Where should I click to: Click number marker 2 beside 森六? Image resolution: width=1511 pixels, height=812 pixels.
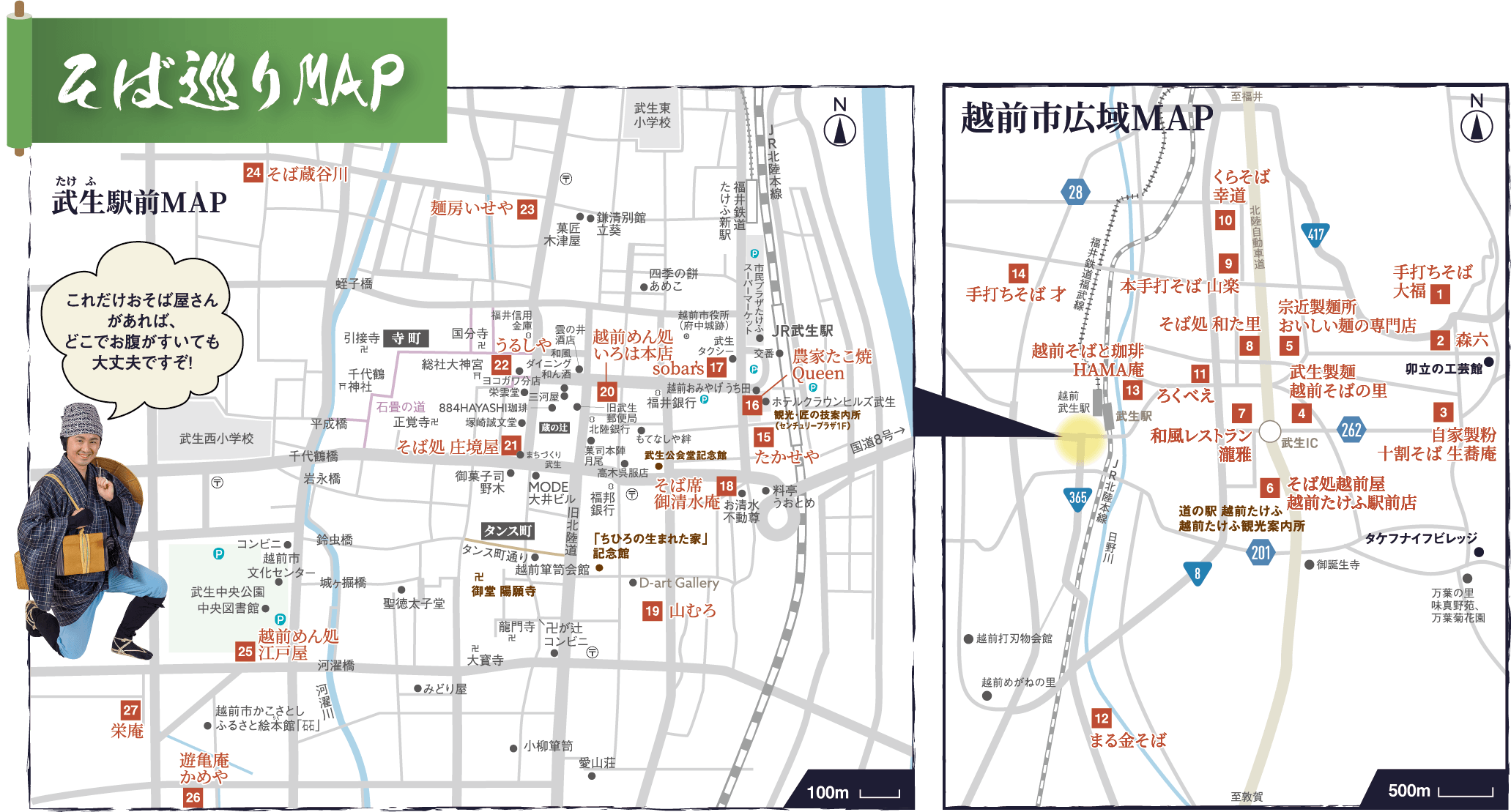click(x=1440, y=340)
